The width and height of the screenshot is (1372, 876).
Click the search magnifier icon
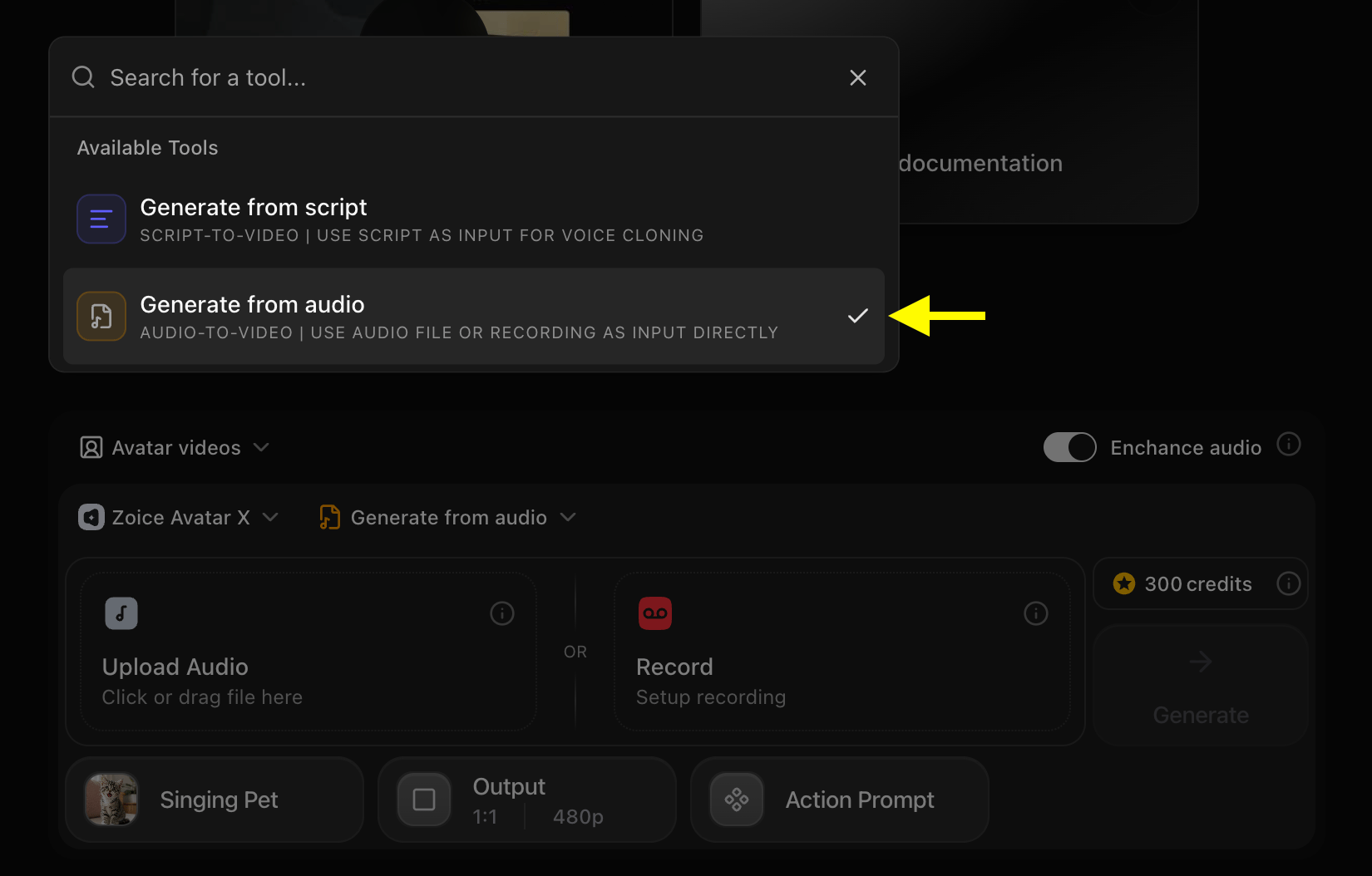coord(83,77)
